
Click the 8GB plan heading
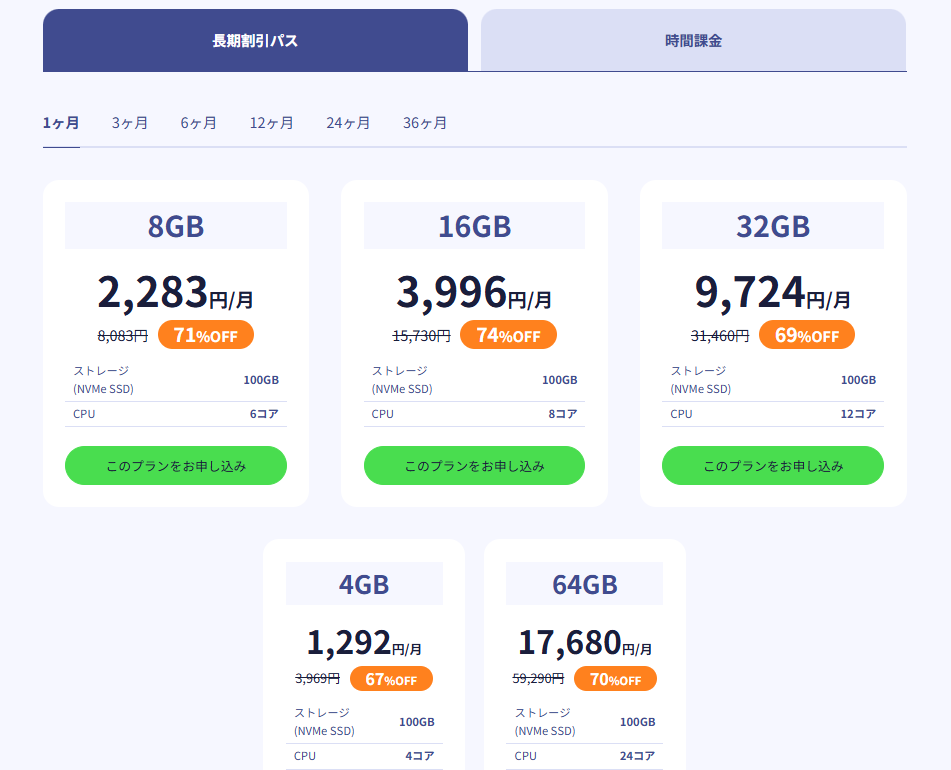coord(176,226)
